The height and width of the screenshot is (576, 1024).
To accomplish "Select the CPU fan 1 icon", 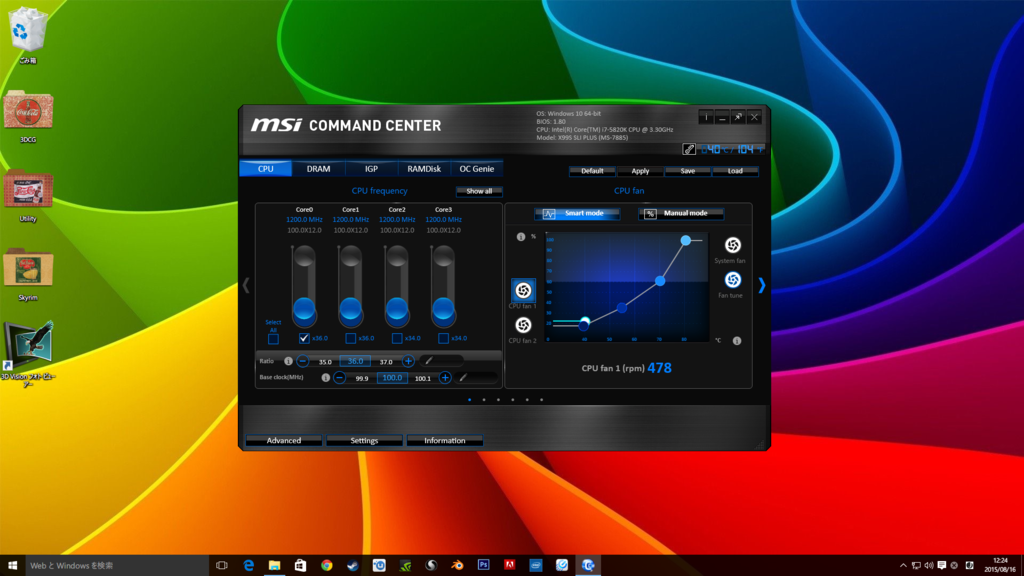I will pyautogui.click(x=523, y=290).
